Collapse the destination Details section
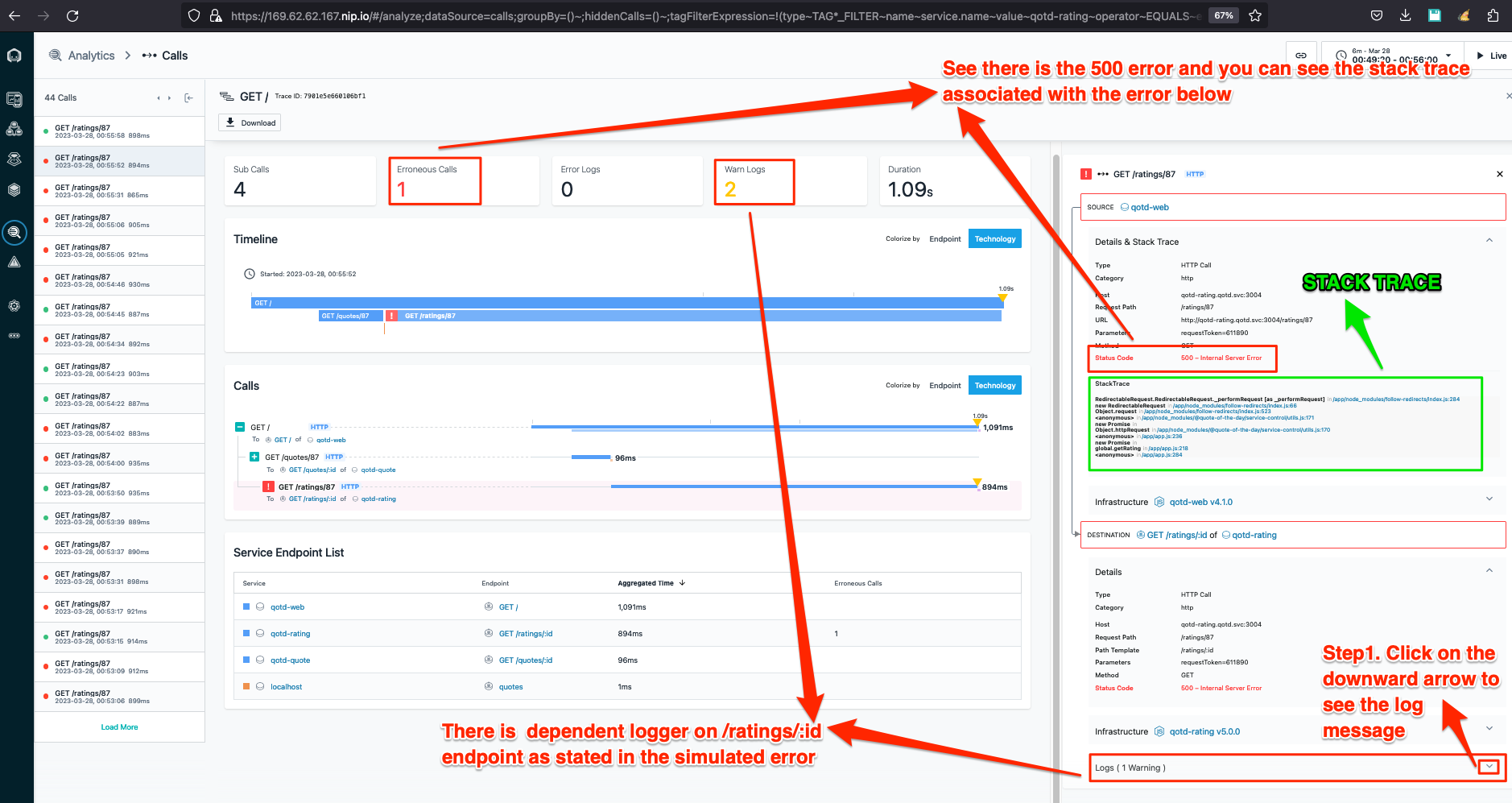1512x803 pixels. click(1489, 571)
